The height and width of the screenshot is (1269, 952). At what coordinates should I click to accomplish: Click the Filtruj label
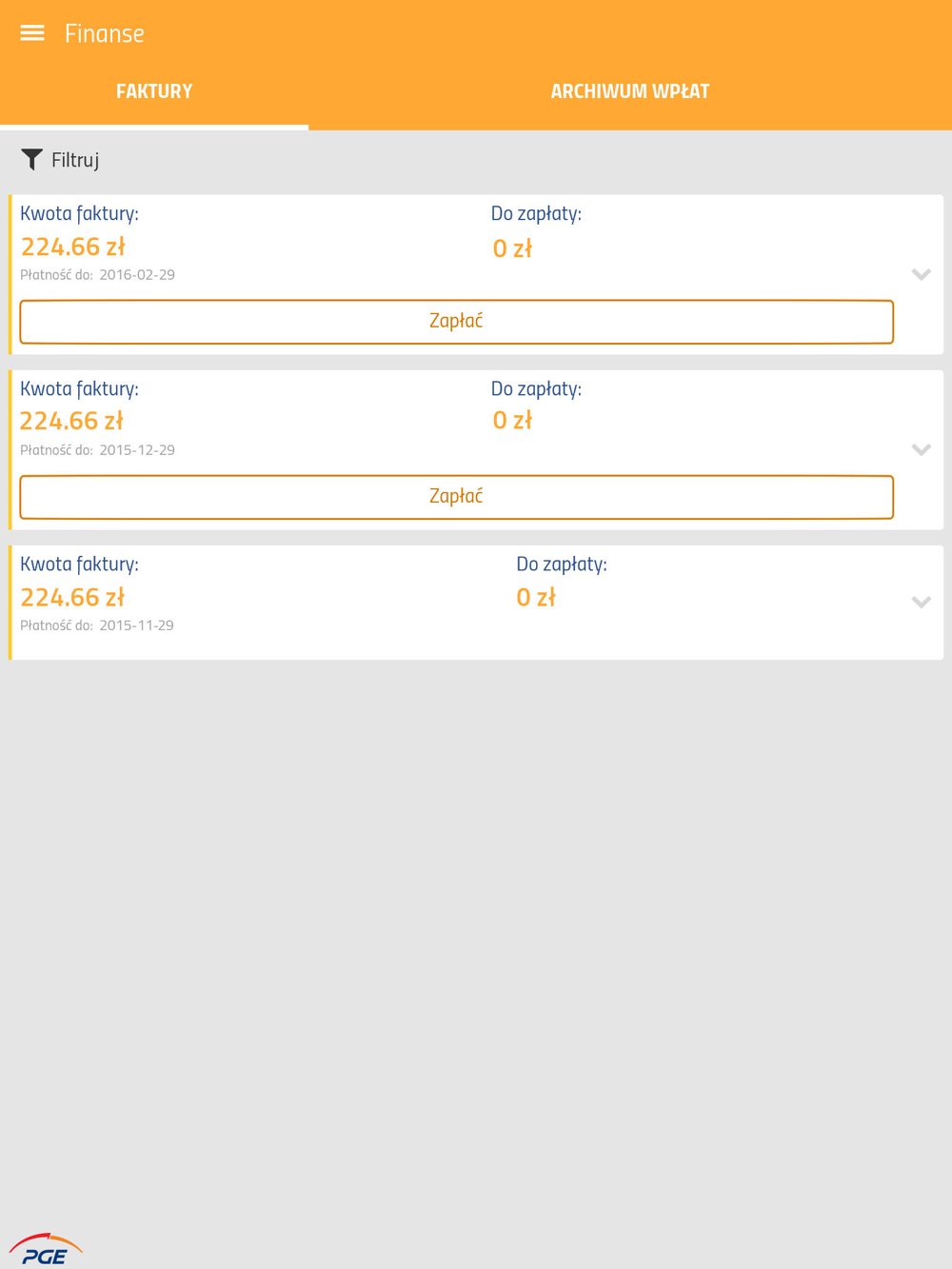[x=75, y=160]
